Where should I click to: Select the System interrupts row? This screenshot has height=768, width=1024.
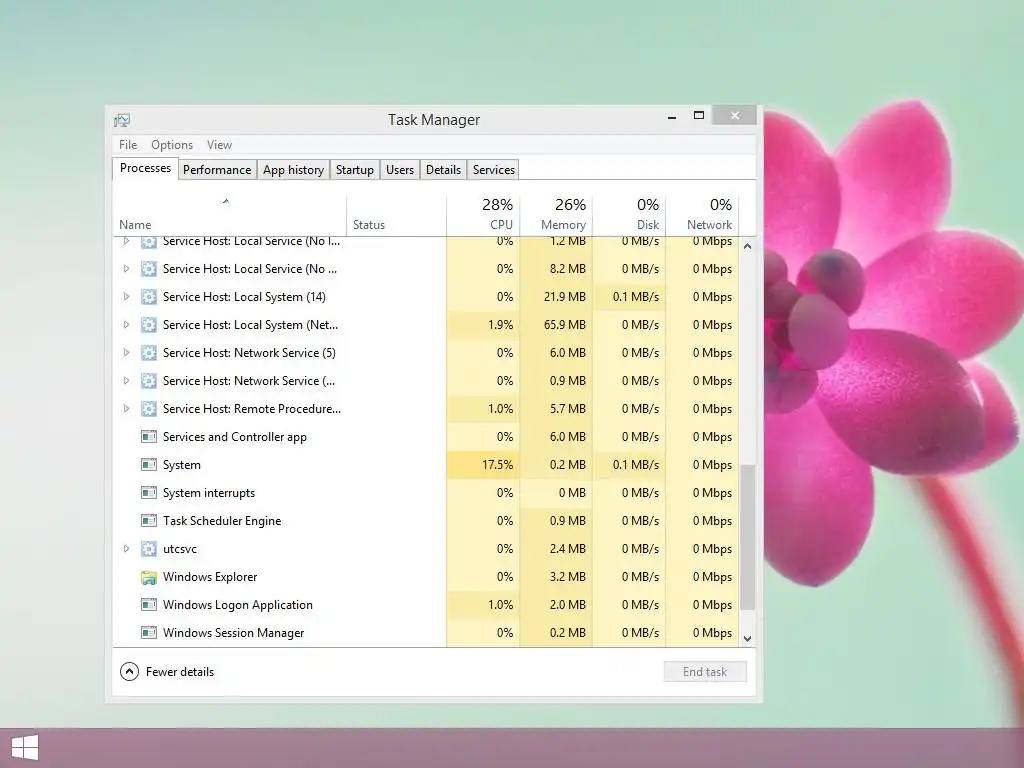coord(426,493)
